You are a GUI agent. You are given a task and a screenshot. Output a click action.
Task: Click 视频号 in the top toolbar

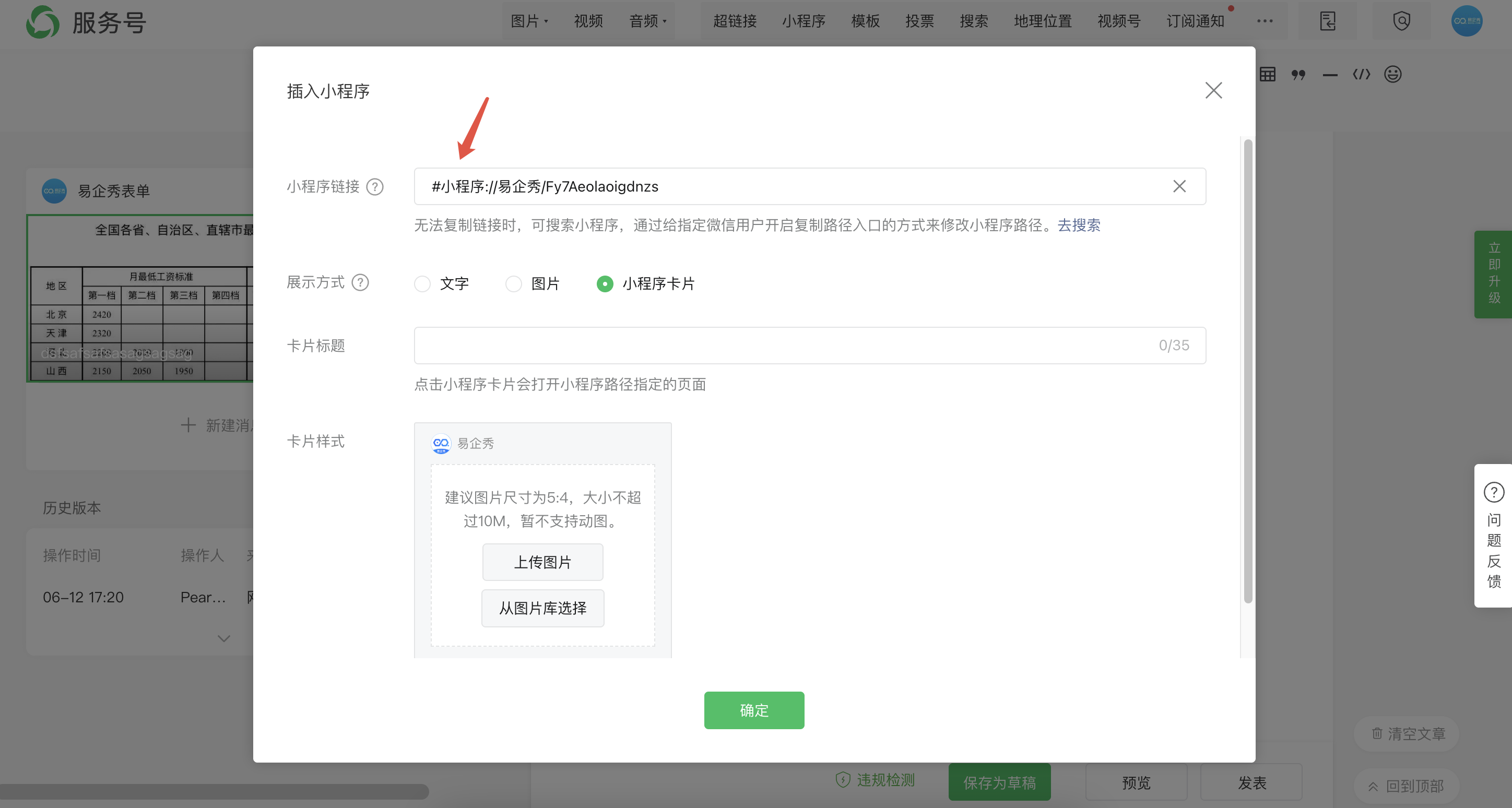1119,21
